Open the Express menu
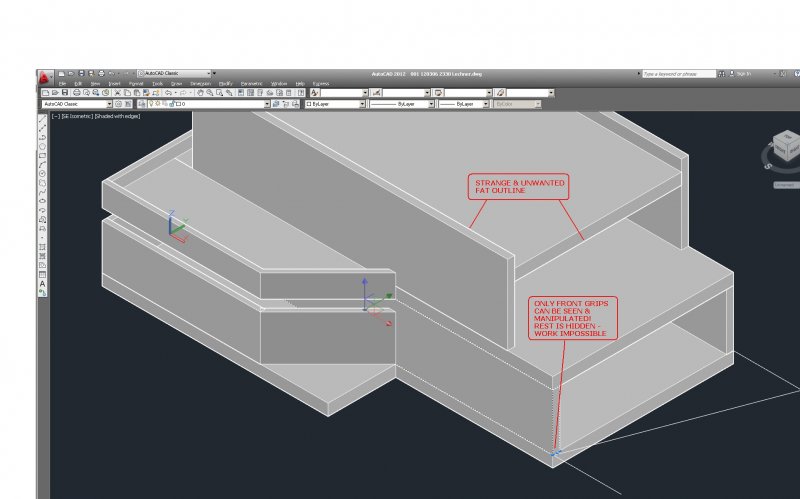 pyautogui.click(x=321, y=84)
